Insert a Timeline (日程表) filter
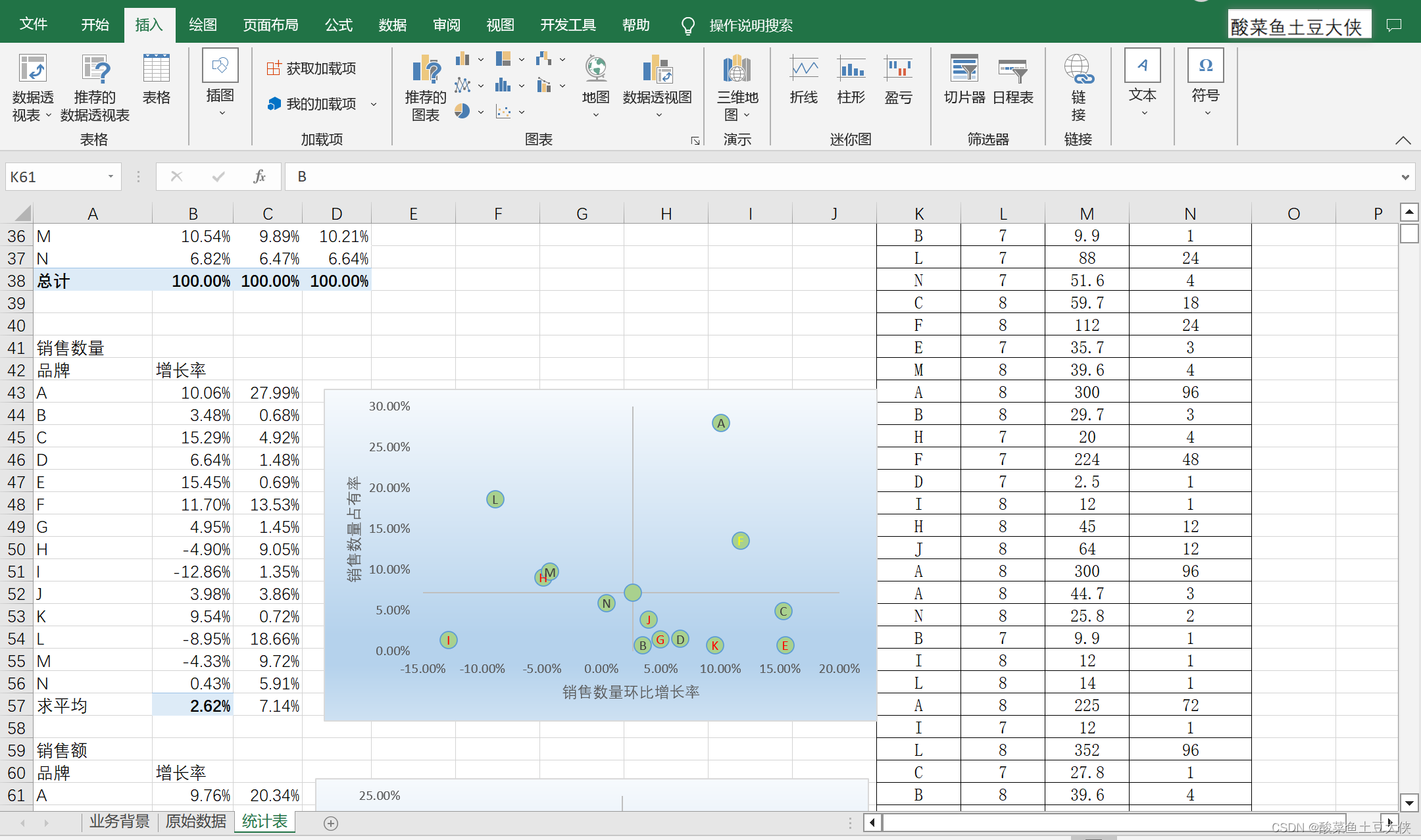The height and width of the screenshot is (840, 1421). tap(1012, 71)
